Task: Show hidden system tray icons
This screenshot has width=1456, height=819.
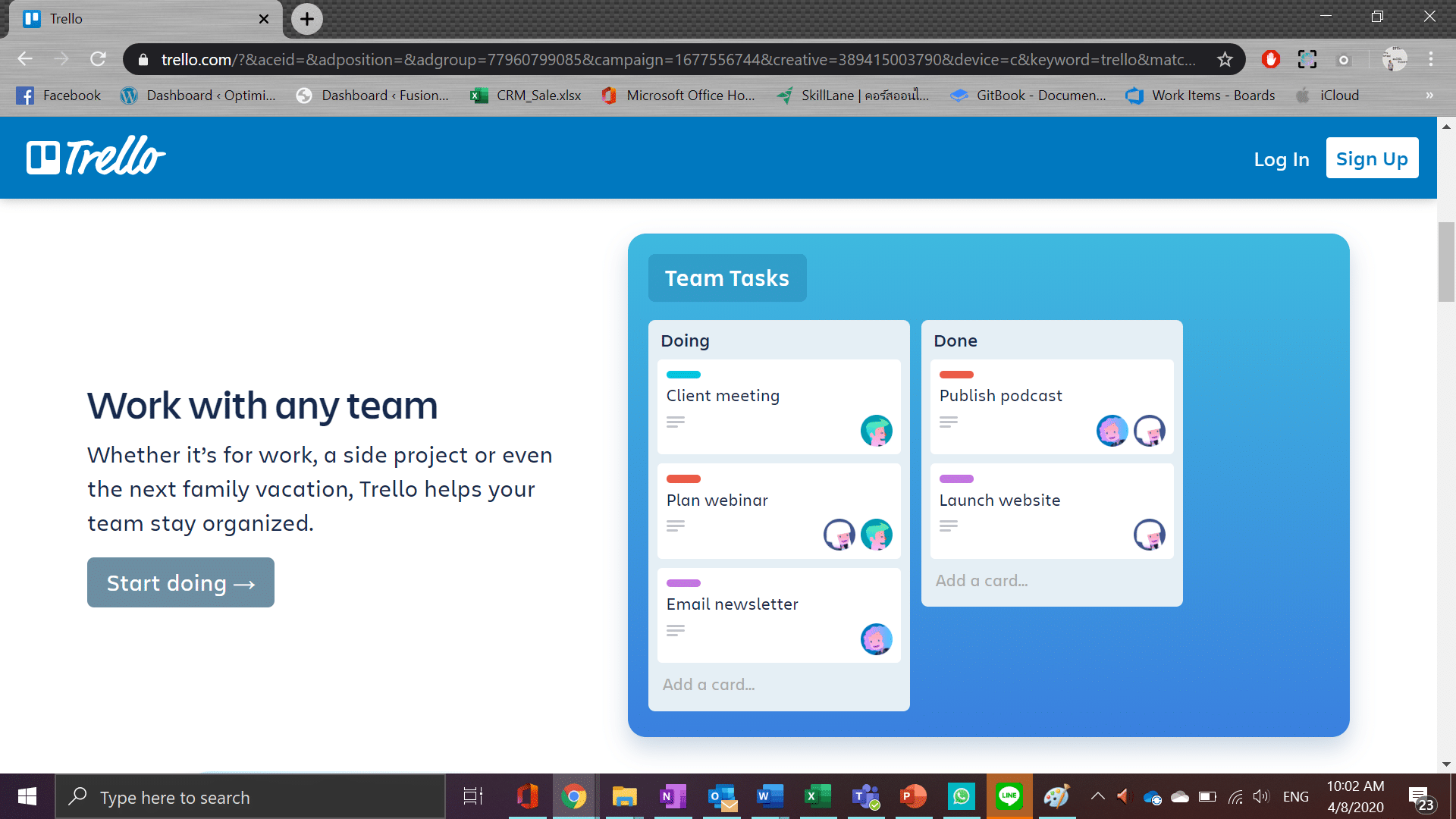Action: 1097,796
